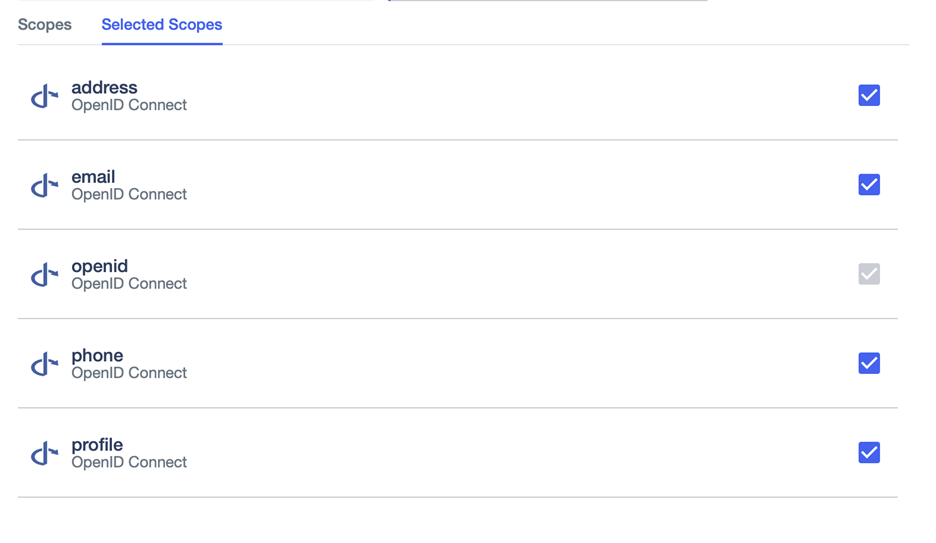Viewport: 936px width, 543px height.
Task: Click the greyed-out openid checkbox
Action: 869,274
